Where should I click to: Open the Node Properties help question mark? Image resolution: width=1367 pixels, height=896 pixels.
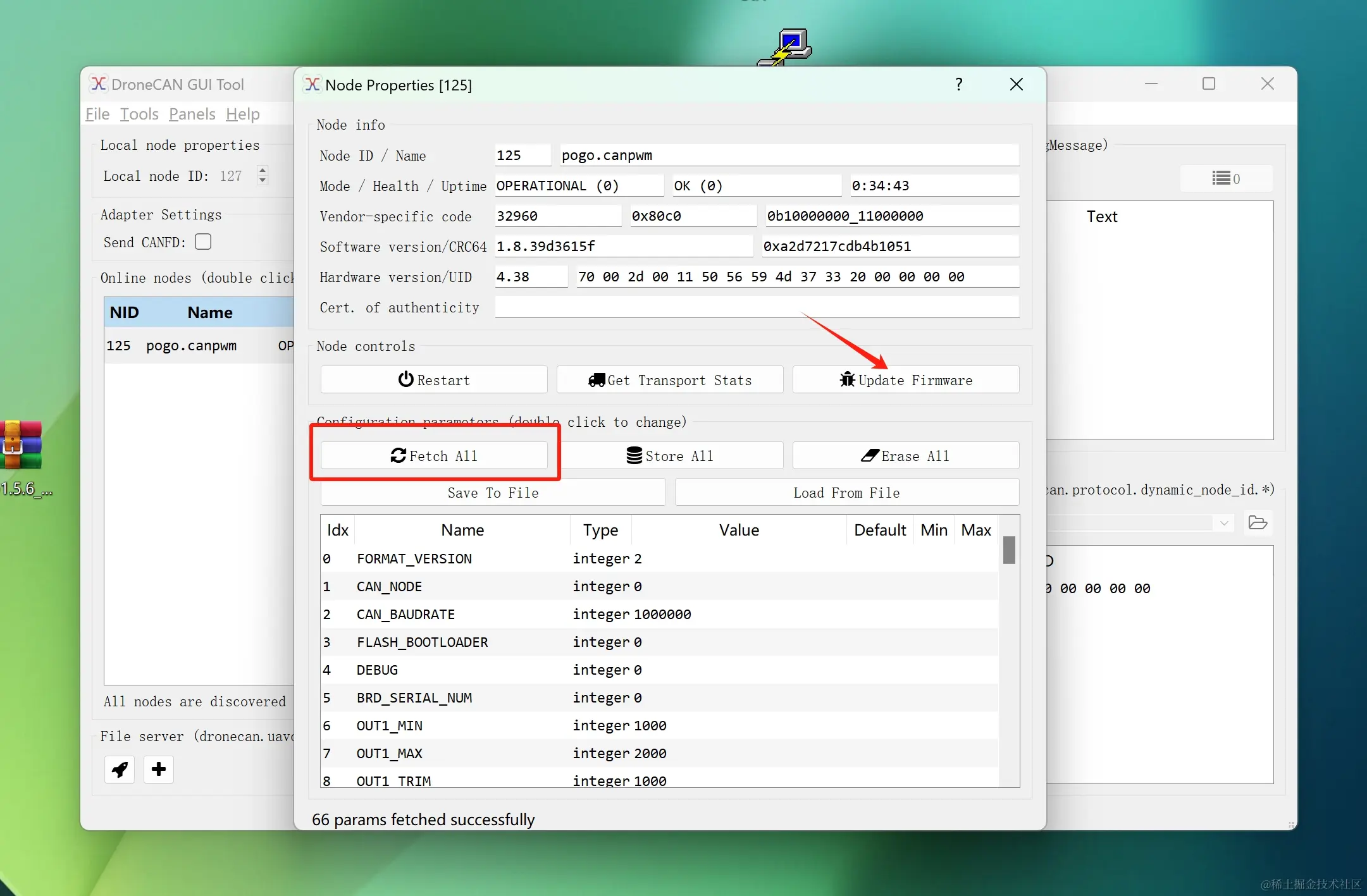[959, 84]
